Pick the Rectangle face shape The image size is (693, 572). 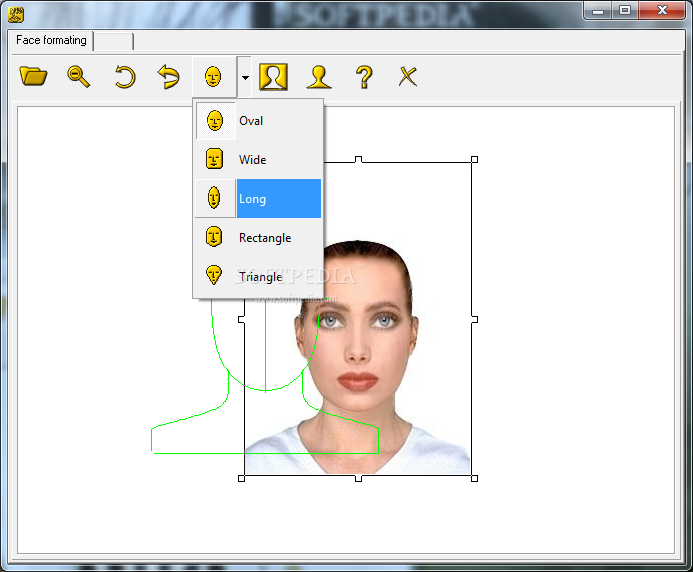coord(259,237)
